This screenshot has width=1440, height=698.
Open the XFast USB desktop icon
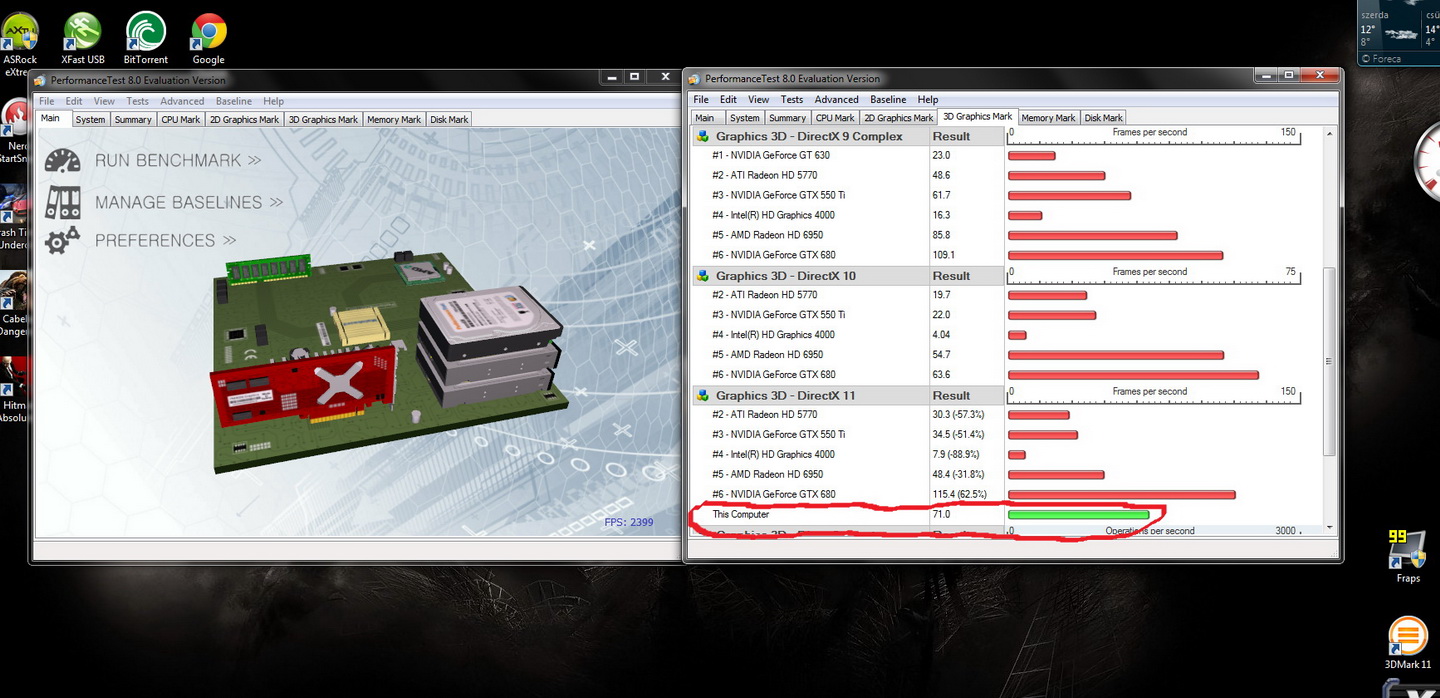coord(82,40)
